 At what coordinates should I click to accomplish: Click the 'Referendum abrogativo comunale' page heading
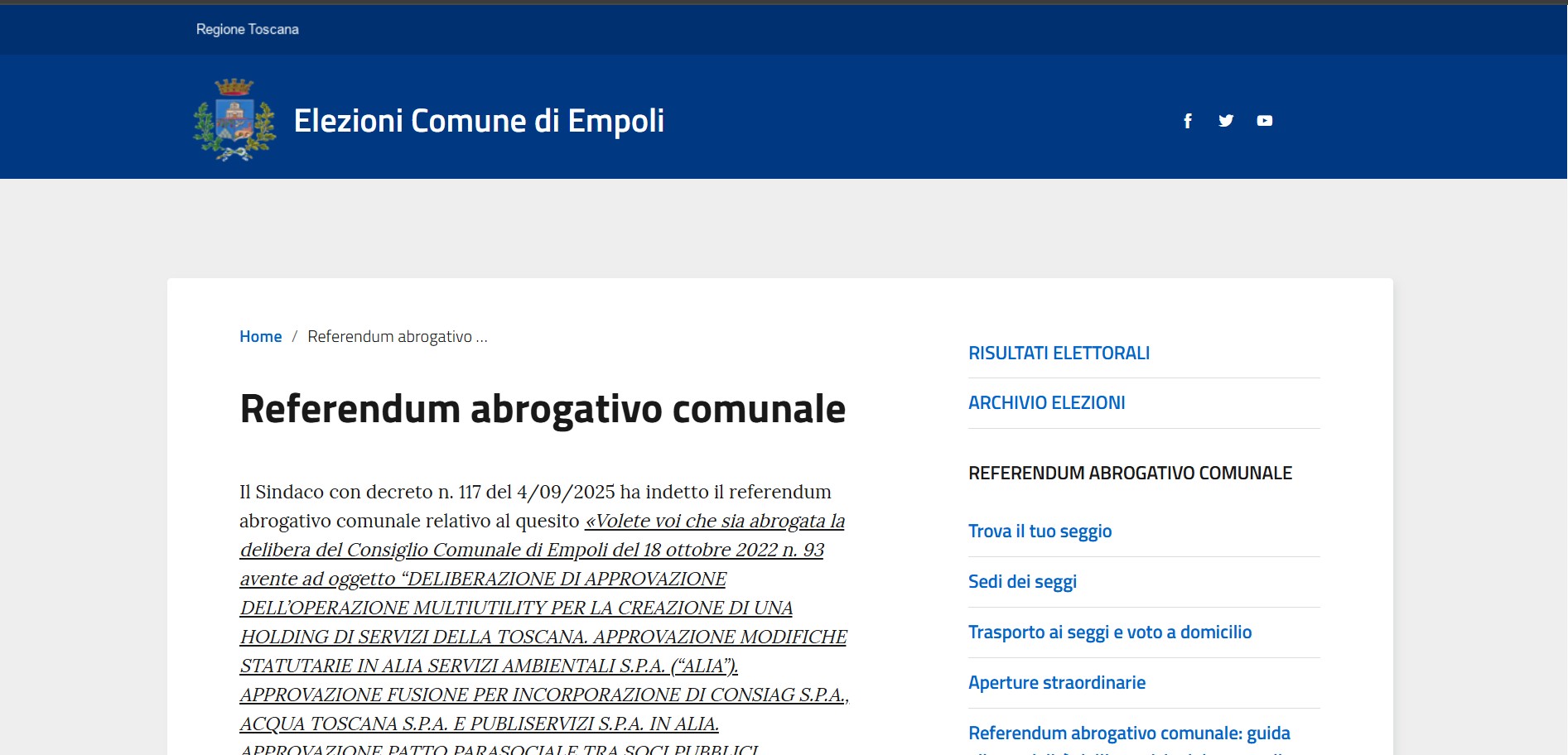[543, 409]
